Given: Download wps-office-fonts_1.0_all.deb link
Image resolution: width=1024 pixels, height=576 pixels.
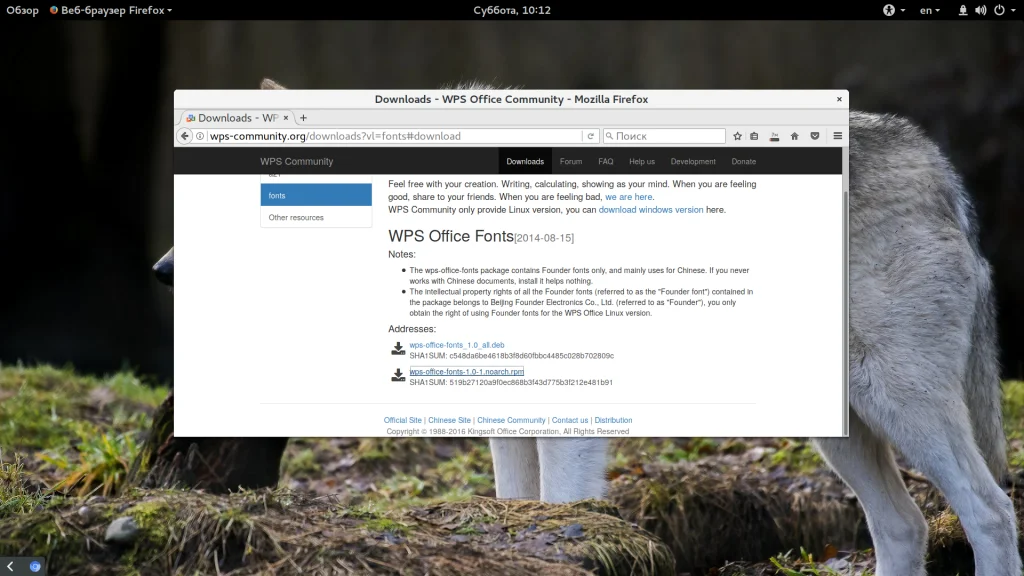Looking at the screenshot, I should coord(456,345).
